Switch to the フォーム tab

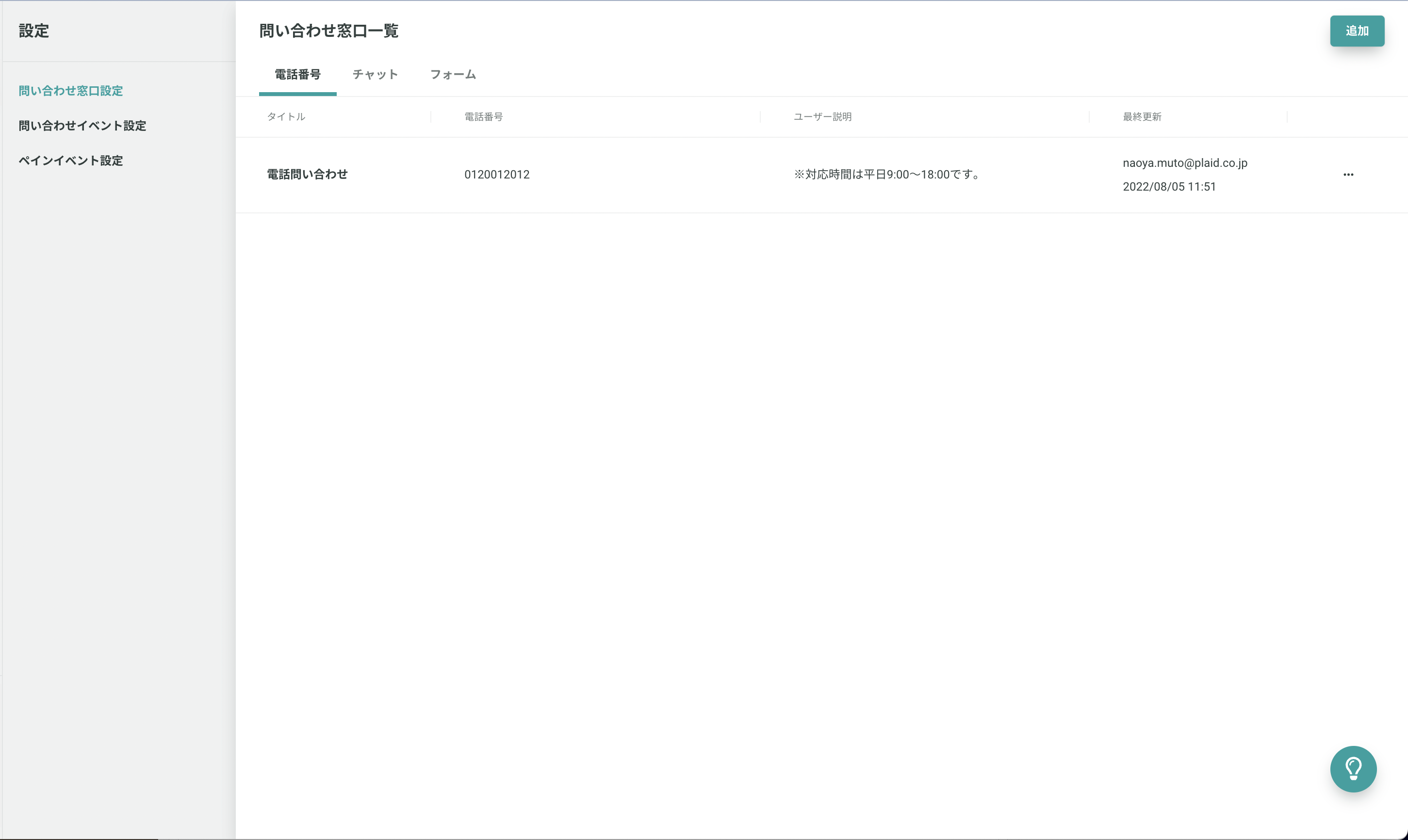(453, 74)
